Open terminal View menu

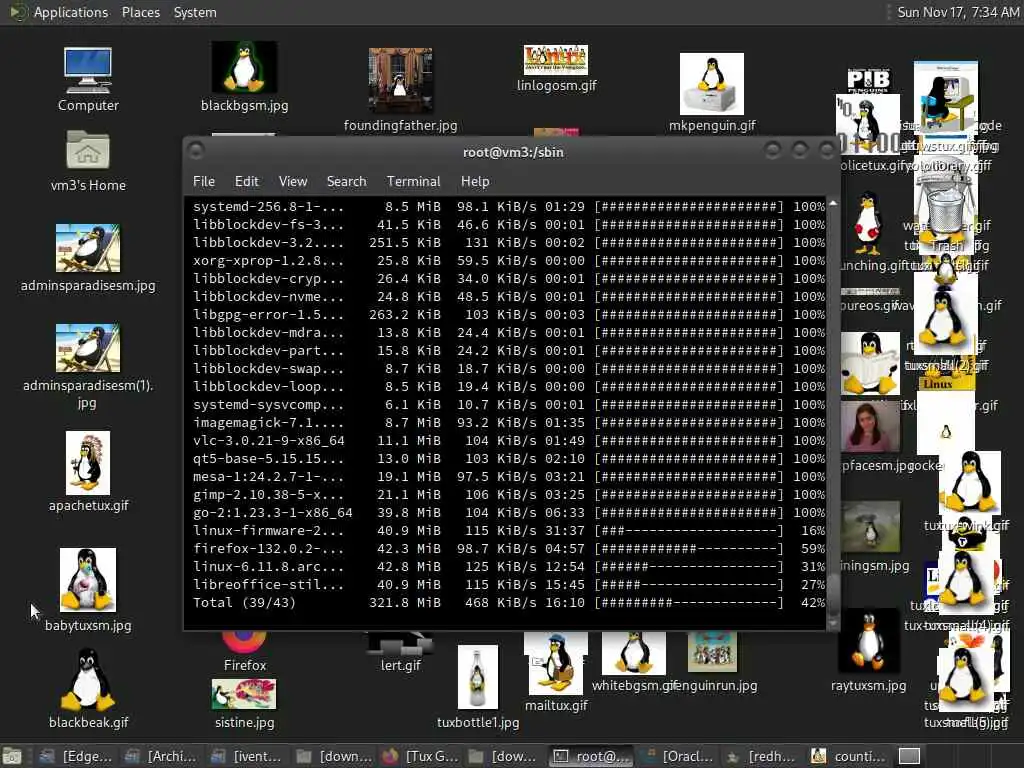[x=293, y=182]
